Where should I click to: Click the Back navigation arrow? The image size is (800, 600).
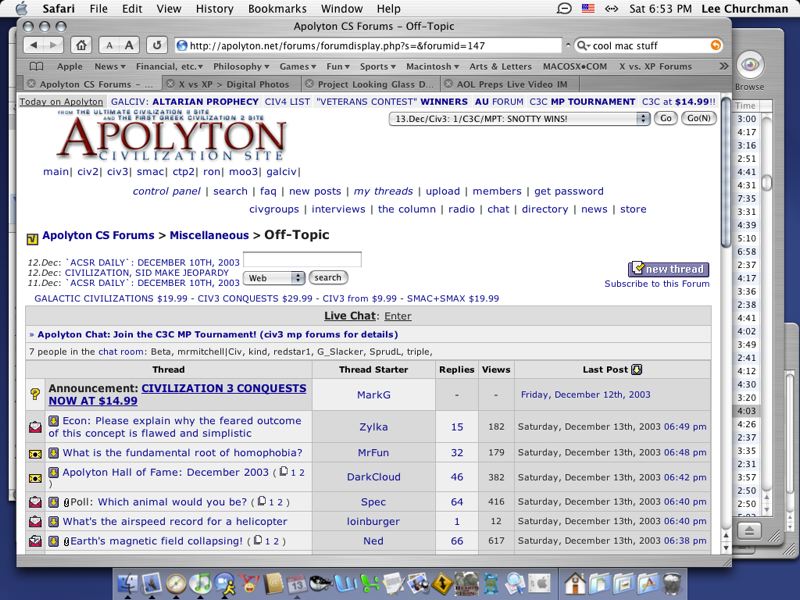point(34,45)
